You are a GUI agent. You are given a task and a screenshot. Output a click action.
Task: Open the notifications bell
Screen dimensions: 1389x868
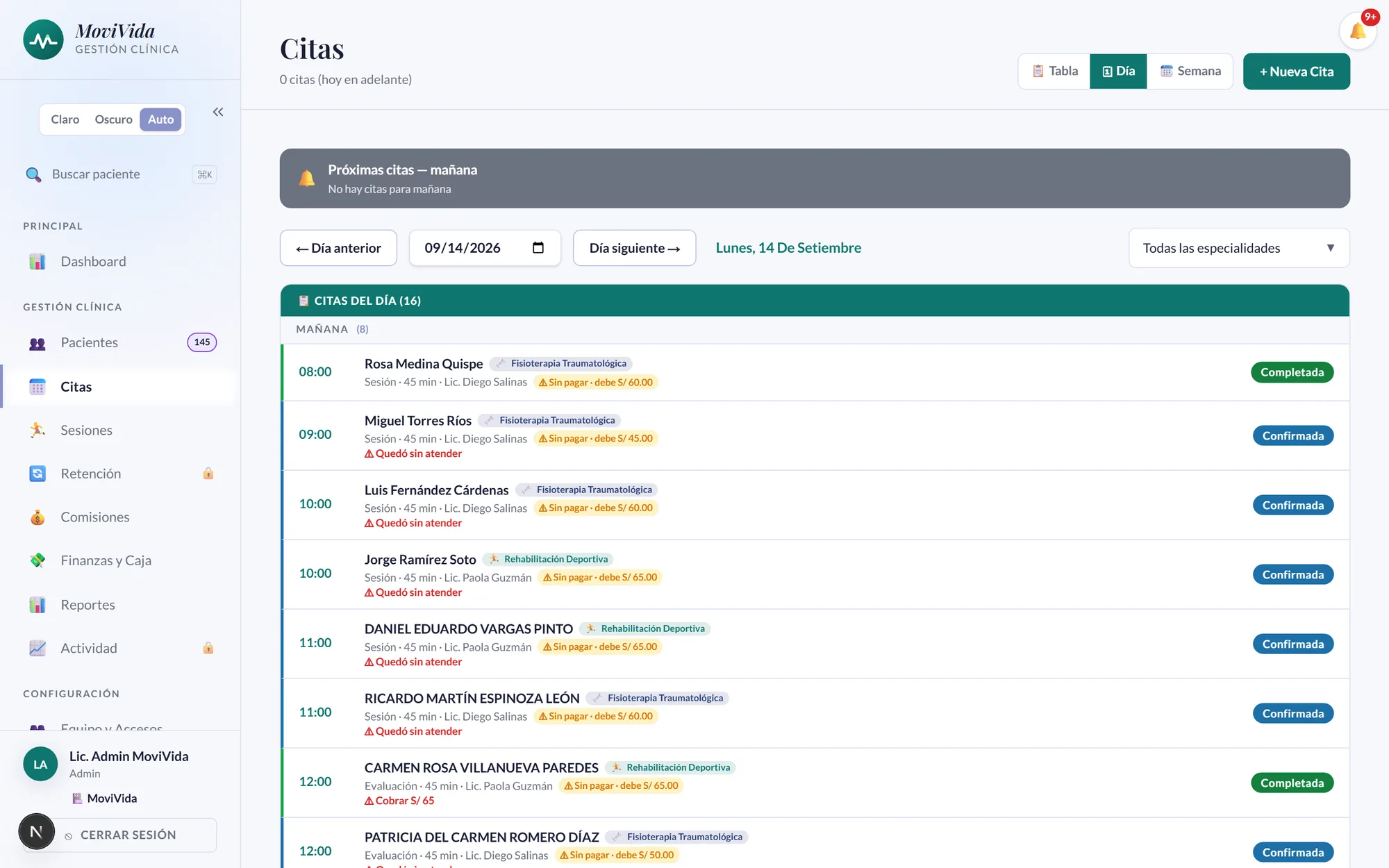1358,31
